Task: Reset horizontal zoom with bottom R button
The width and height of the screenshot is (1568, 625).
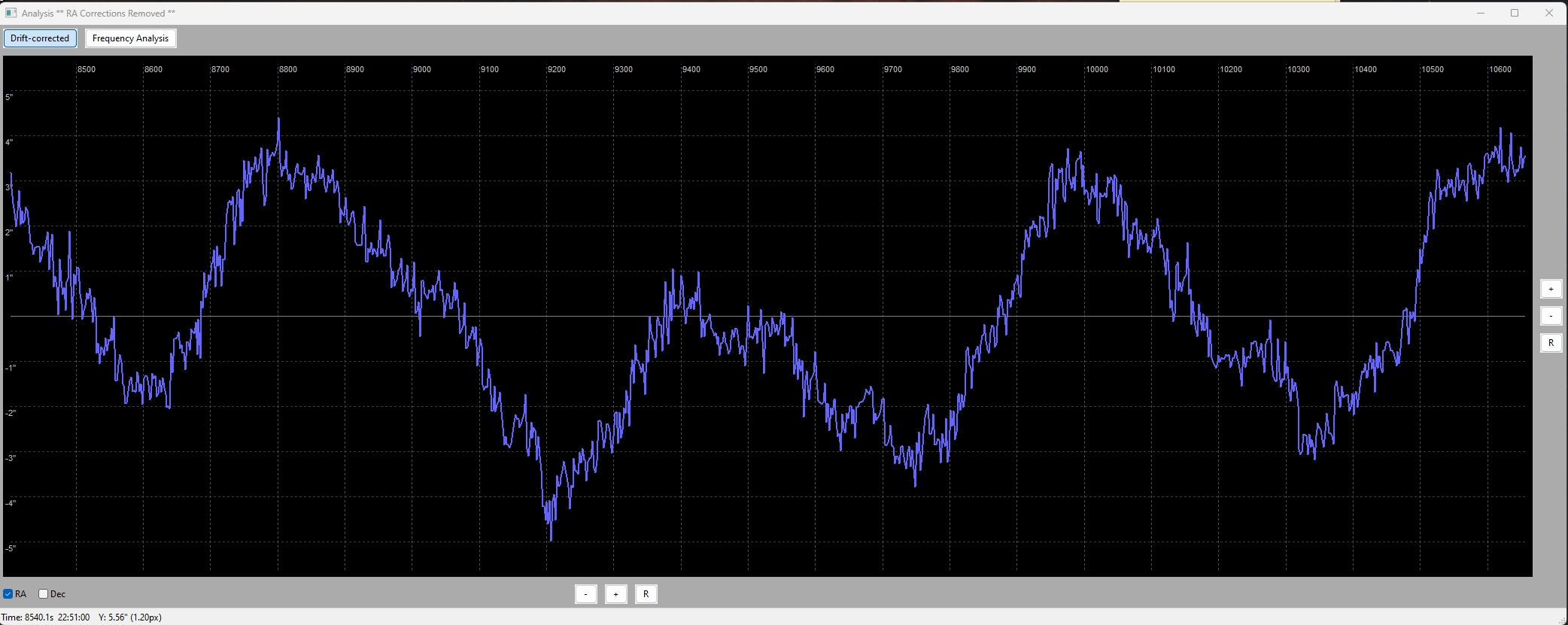Action: (x=646, y=594)
